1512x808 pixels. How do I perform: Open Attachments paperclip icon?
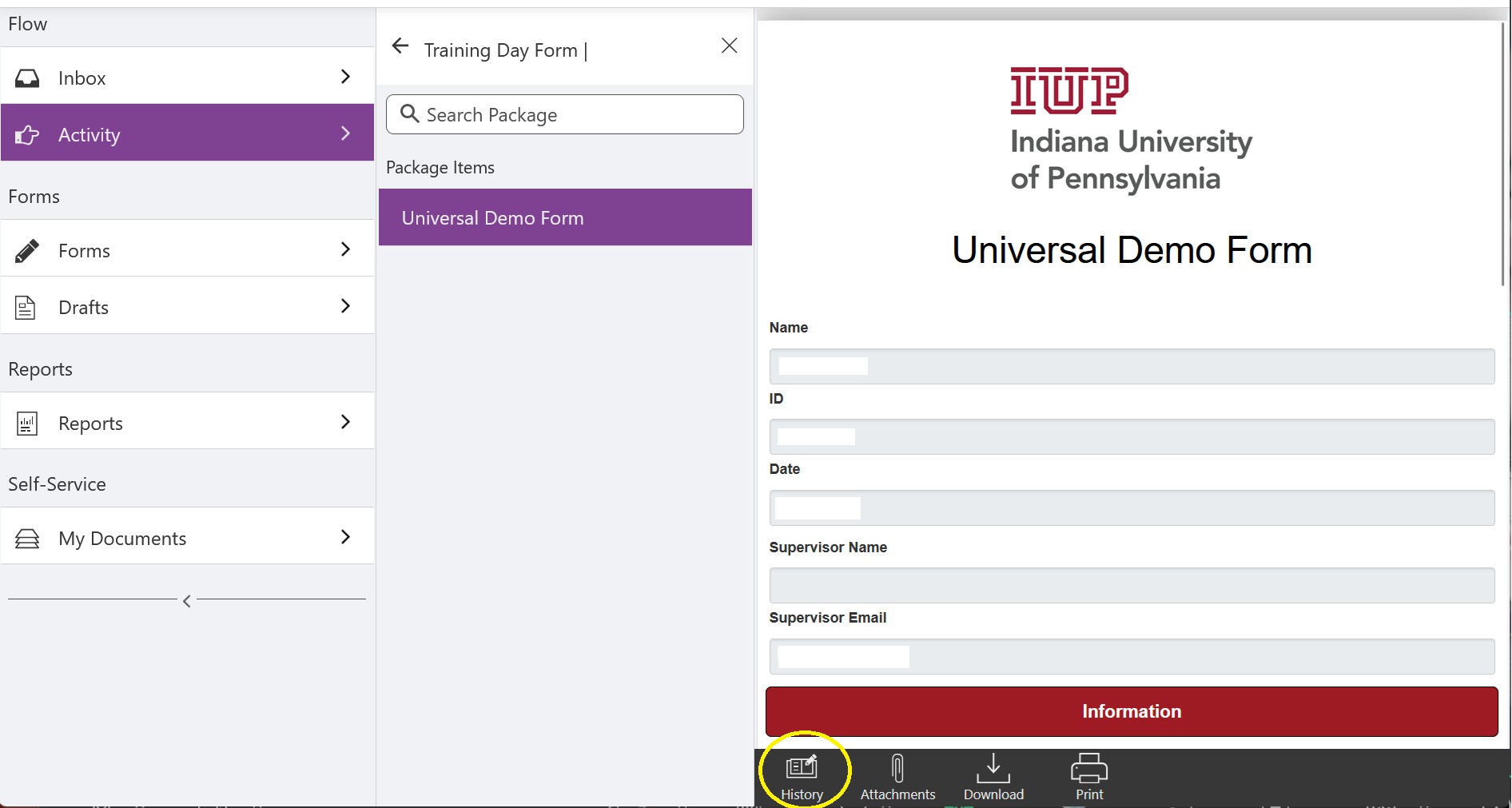pos(897,768)
